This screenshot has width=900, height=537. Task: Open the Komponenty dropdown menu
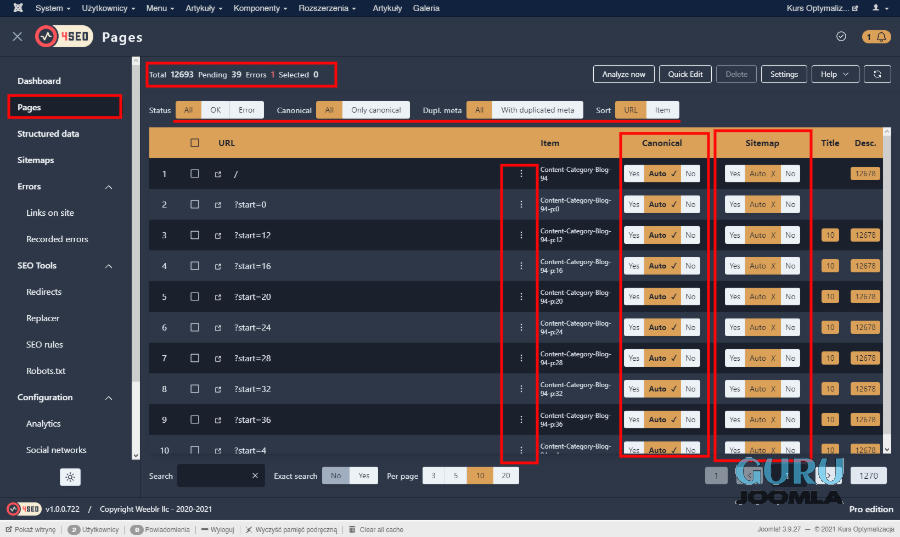coord(260,8)
